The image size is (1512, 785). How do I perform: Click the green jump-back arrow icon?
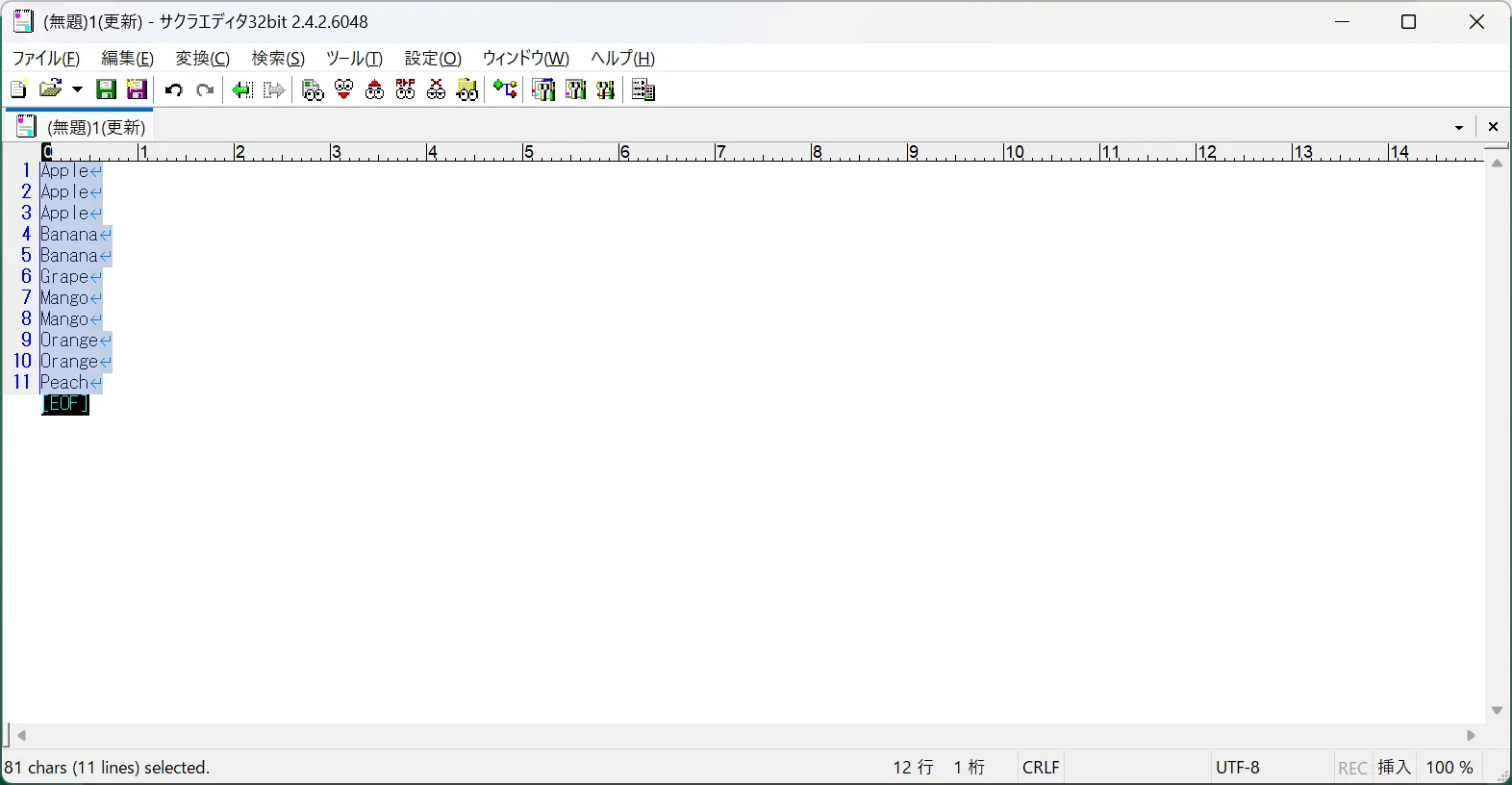[242, 90]
